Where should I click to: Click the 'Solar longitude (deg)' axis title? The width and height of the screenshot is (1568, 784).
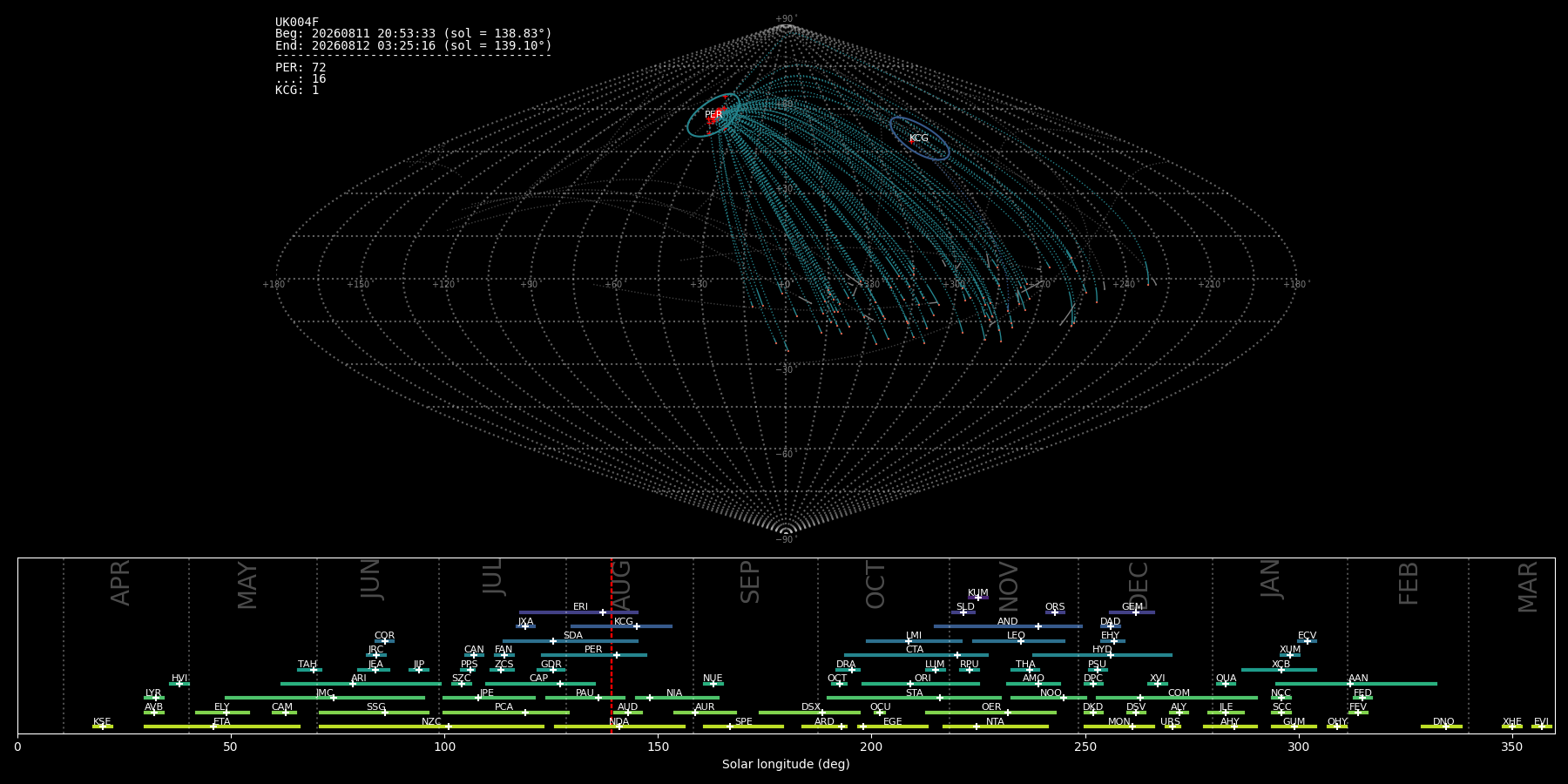click(786, 764)
